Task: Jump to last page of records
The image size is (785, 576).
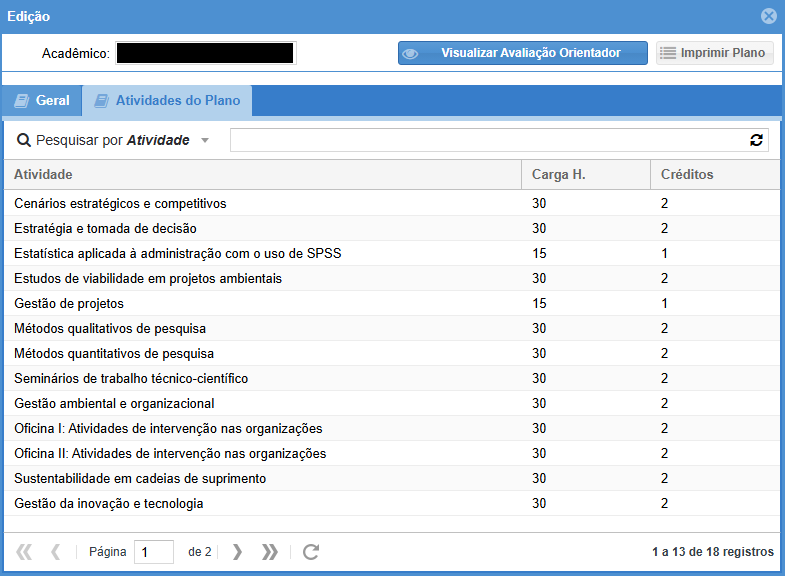Action: 269,552
